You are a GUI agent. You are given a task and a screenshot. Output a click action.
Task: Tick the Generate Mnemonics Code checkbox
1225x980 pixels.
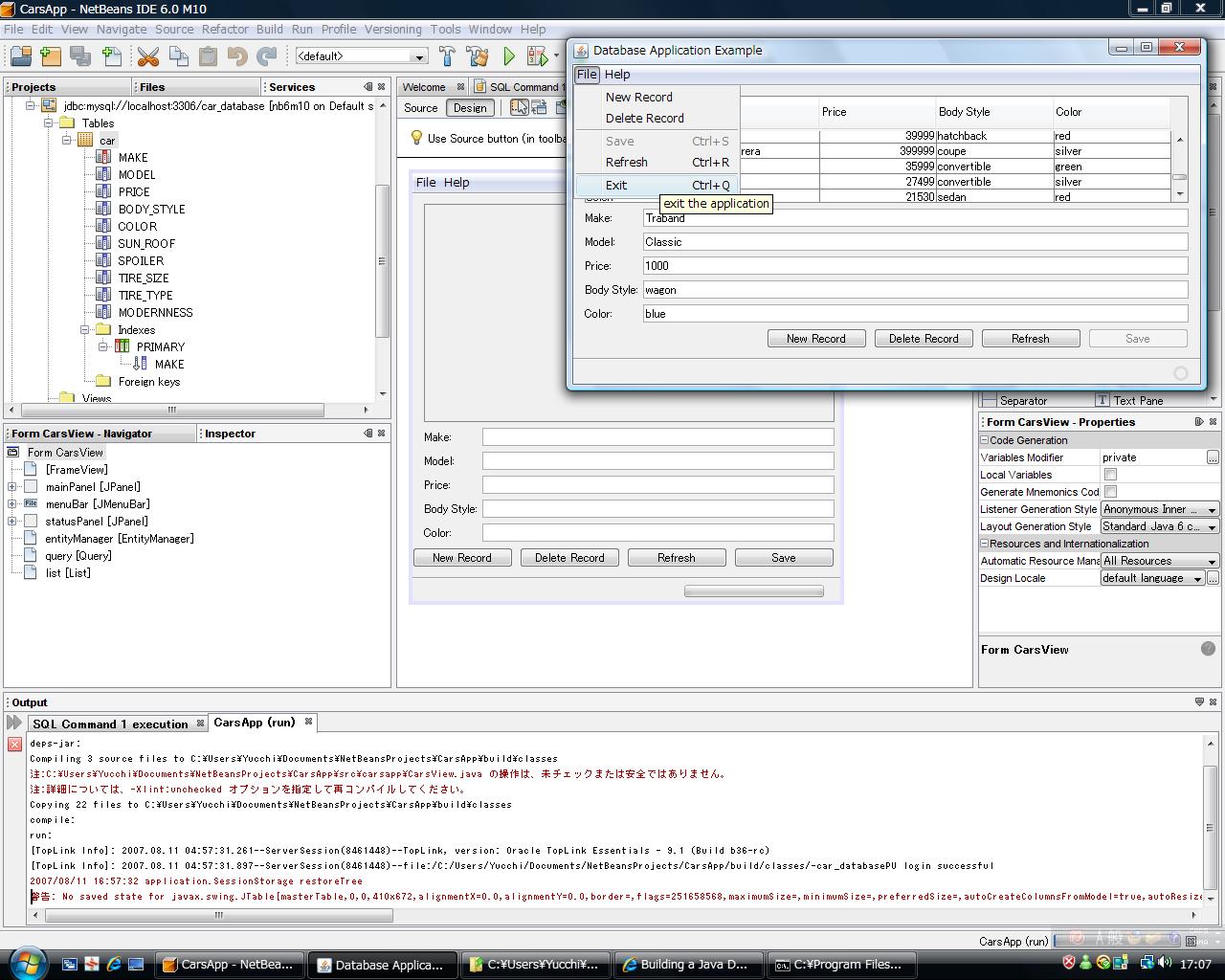1110,492
